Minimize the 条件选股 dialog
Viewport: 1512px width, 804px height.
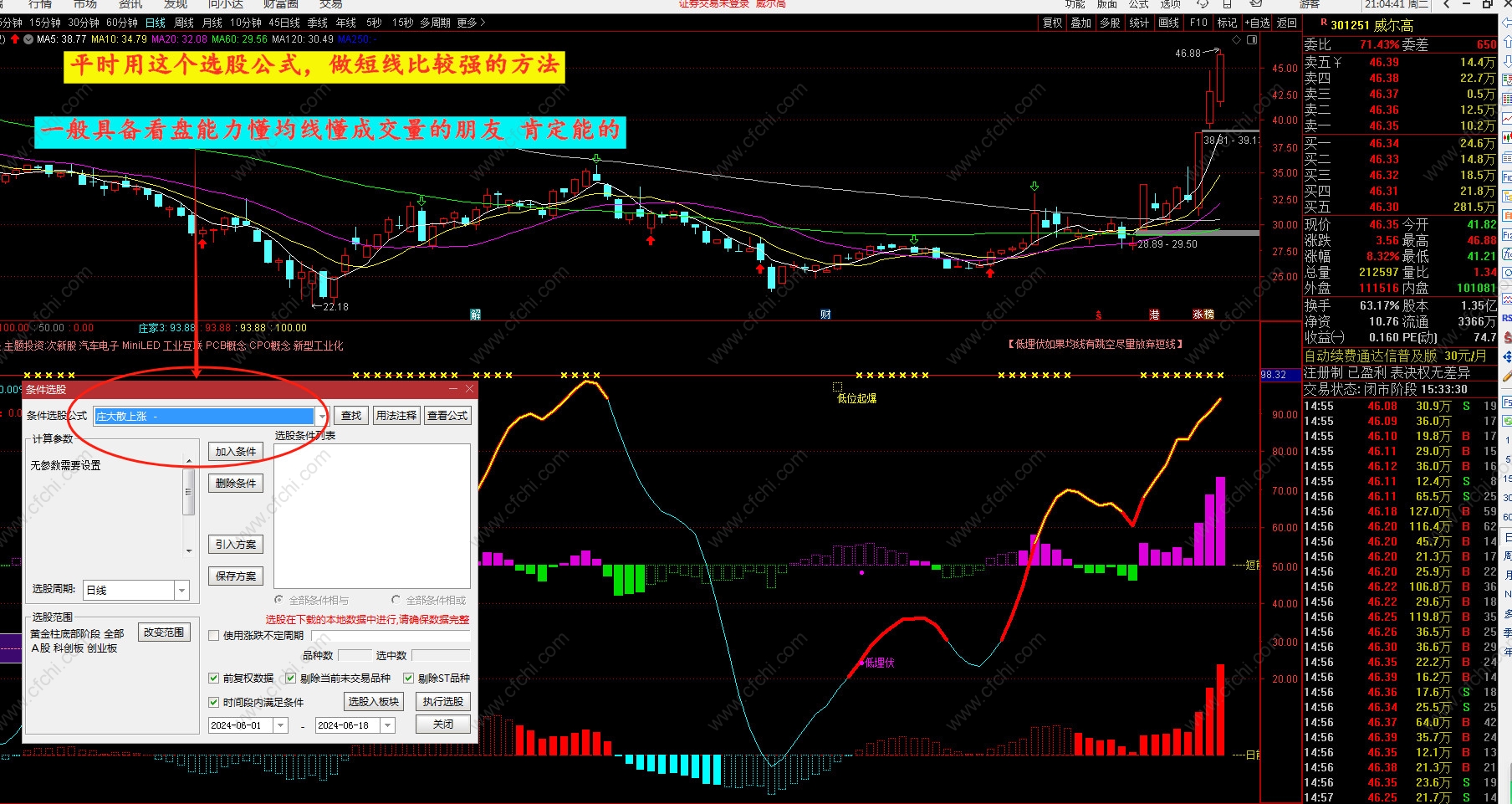tap(453, 389)
